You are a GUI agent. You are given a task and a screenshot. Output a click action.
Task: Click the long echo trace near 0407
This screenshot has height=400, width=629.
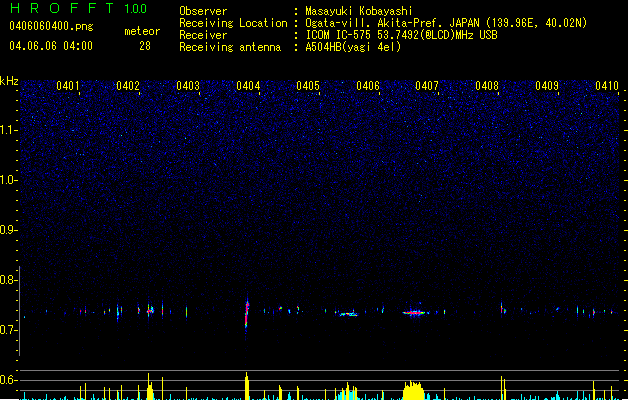(415, 312)
